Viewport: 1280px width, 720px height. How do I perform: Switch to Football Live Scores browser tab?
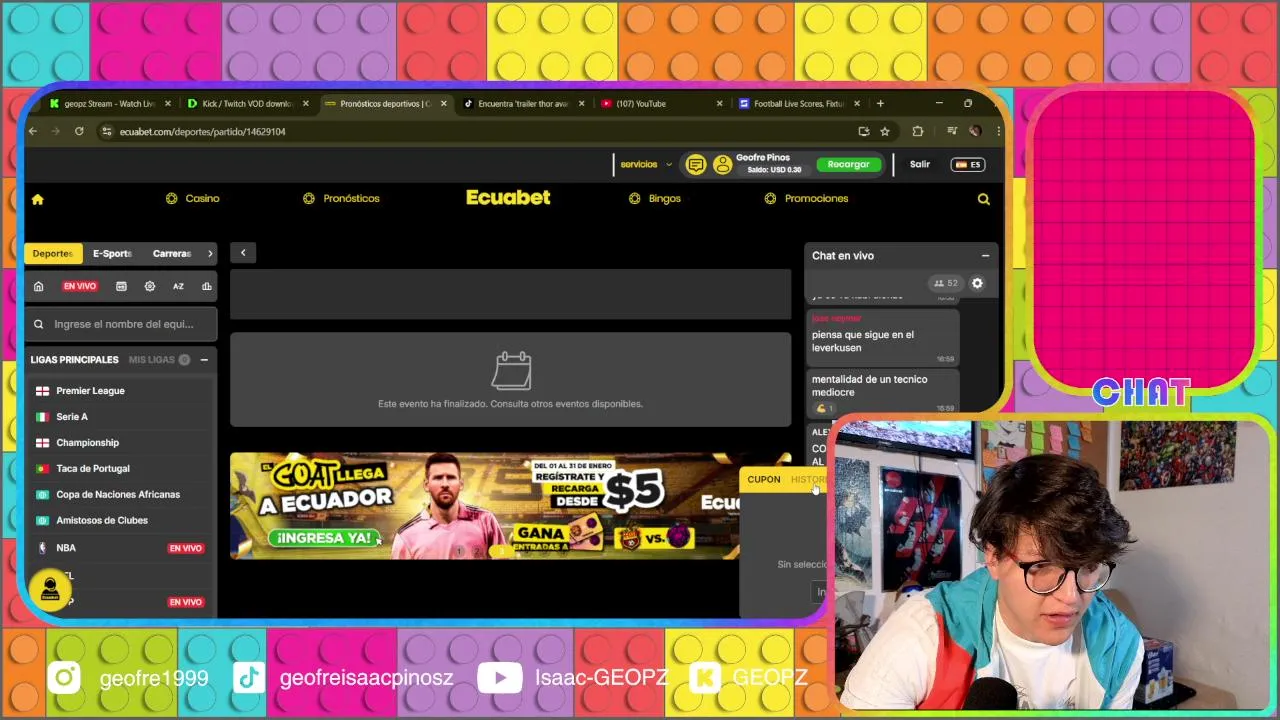pos(800,103)
